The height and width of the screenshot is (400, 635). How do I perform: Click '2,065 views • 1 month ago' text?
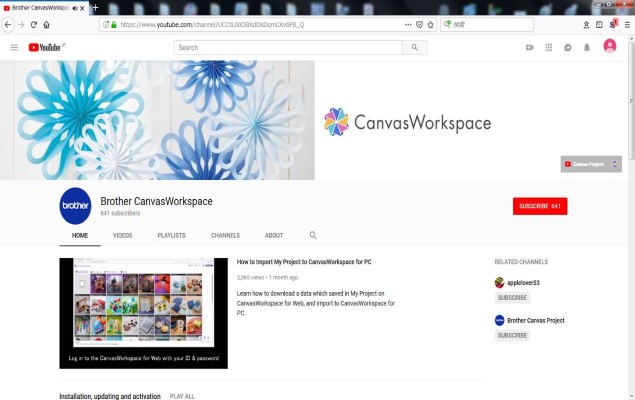267,278
